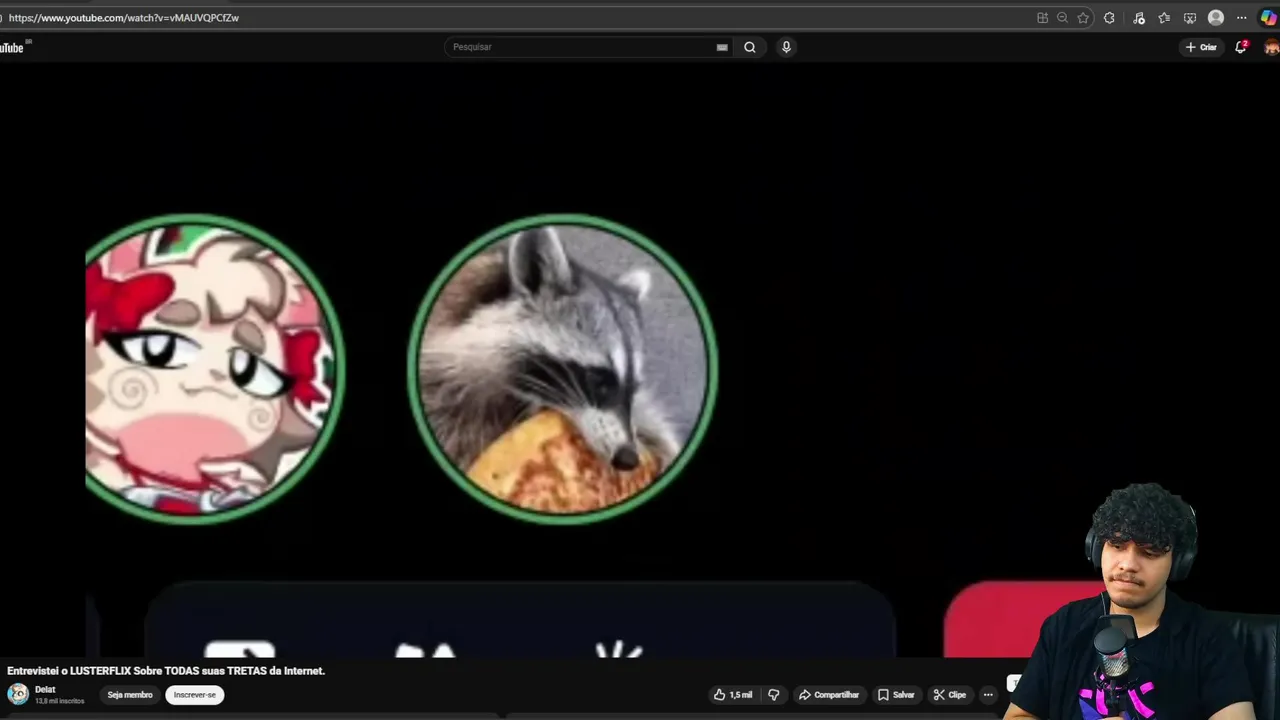Screen dimensions: 1280x720
Task: Open the Copilot icon
Action: 1268,18
